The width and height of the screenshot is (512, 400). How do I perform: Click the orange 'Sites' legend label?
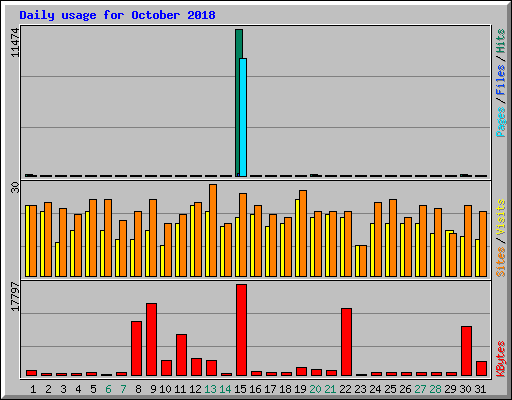[x=500, y=262]
